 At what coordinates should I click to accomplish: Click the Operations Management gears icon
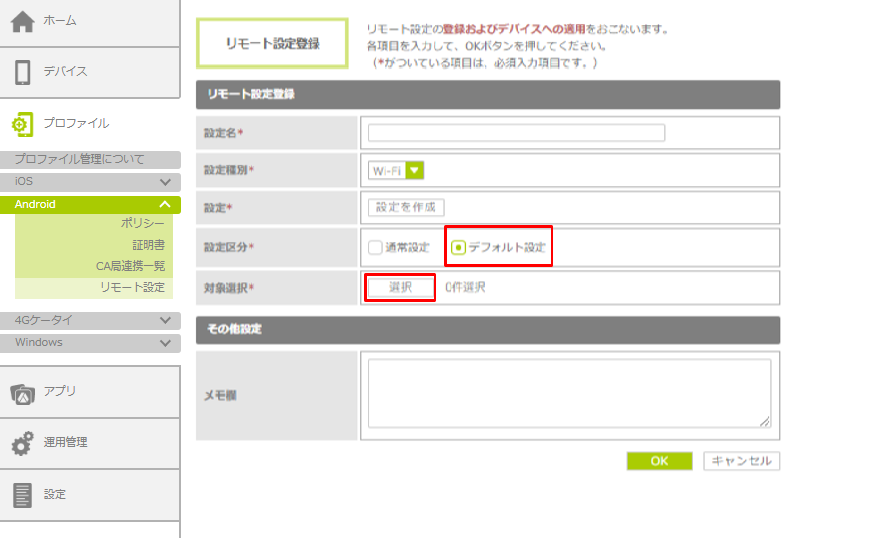[22, 443]
